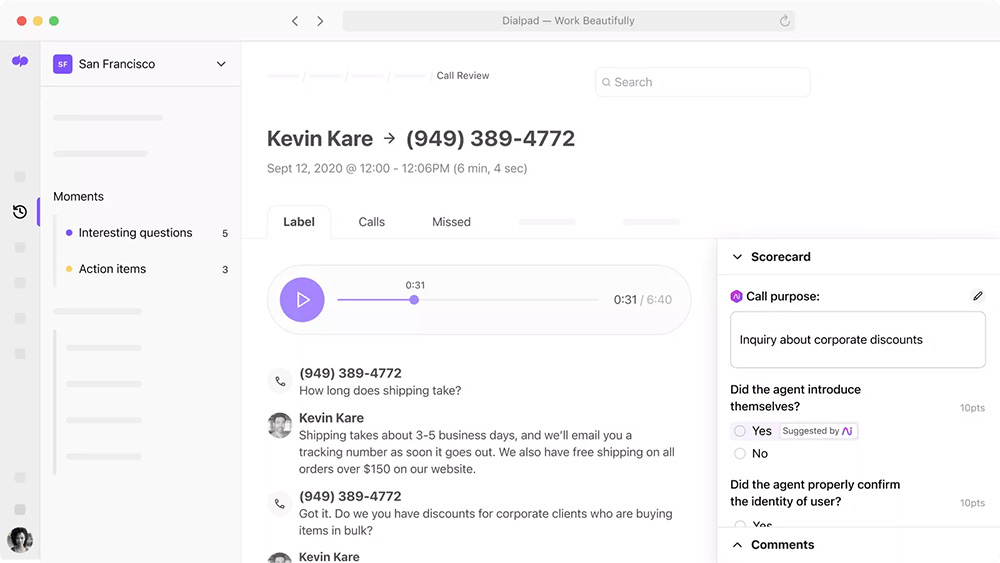Click the audio progress slider handle
Screen dimensions: 1000x563
(414, 300)
